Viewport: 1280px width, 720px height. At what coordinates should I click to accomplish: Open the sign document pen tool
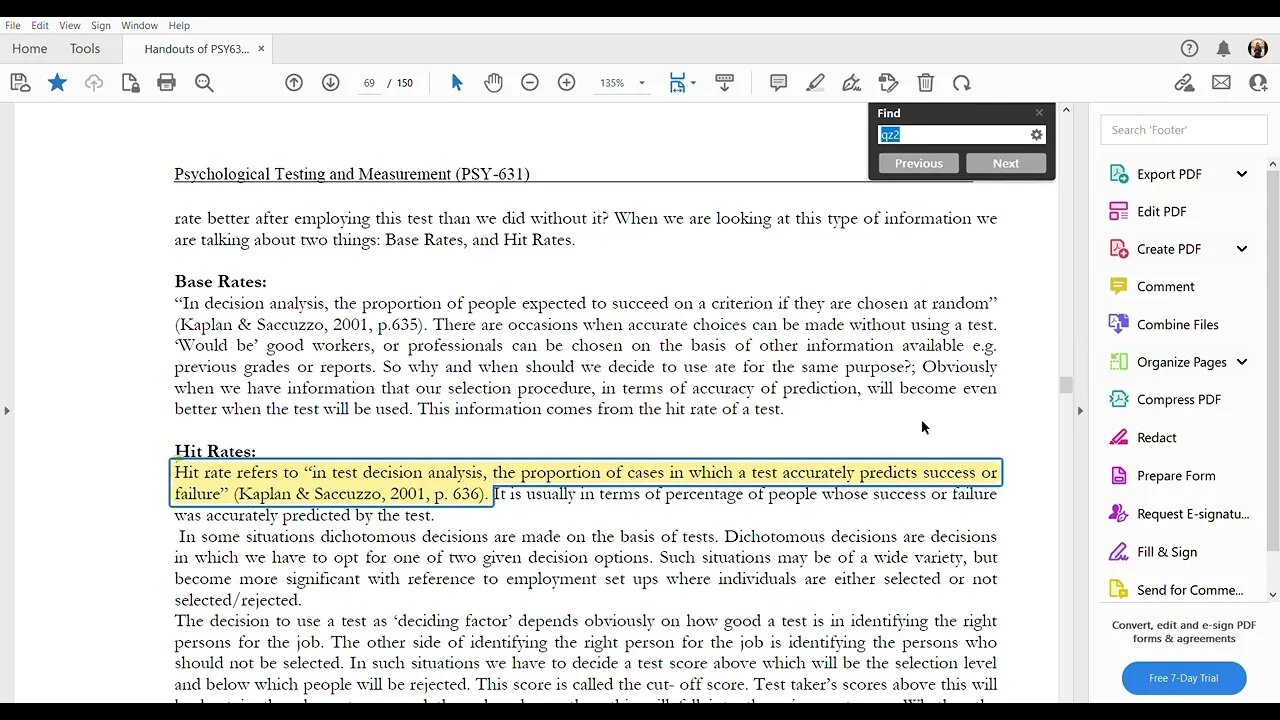[x=851, y=83]
